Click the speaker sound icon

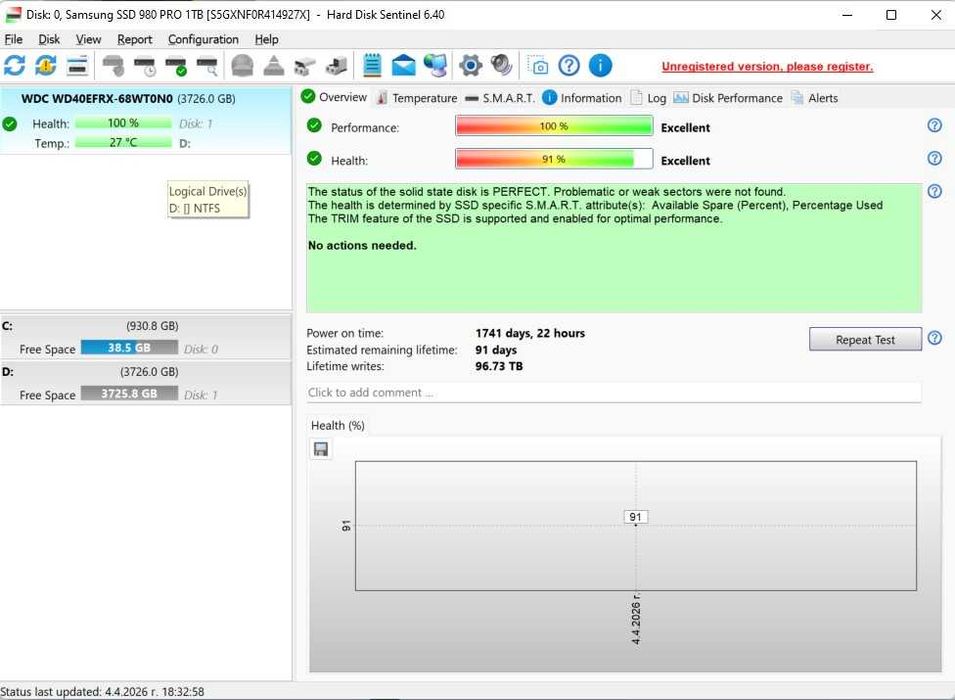(501, 65)
